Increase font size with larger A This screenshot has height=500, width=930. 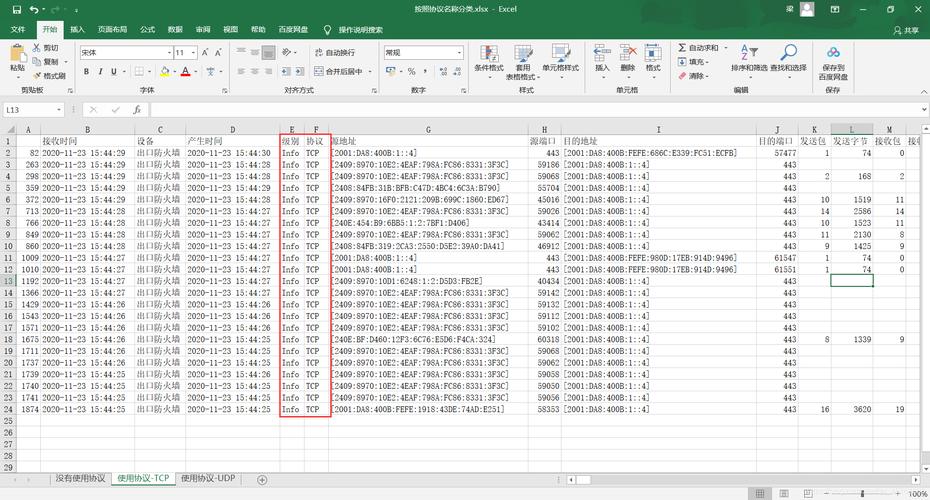click(x=205, y=53)
